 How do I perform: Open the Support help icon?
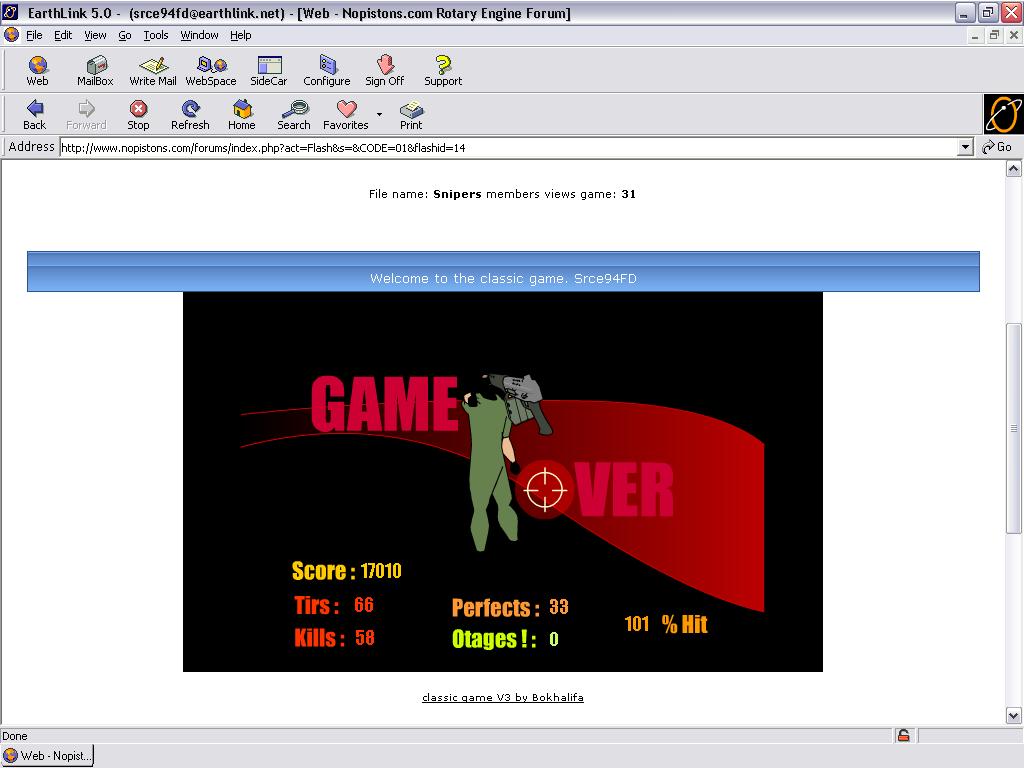pos(443,70)
